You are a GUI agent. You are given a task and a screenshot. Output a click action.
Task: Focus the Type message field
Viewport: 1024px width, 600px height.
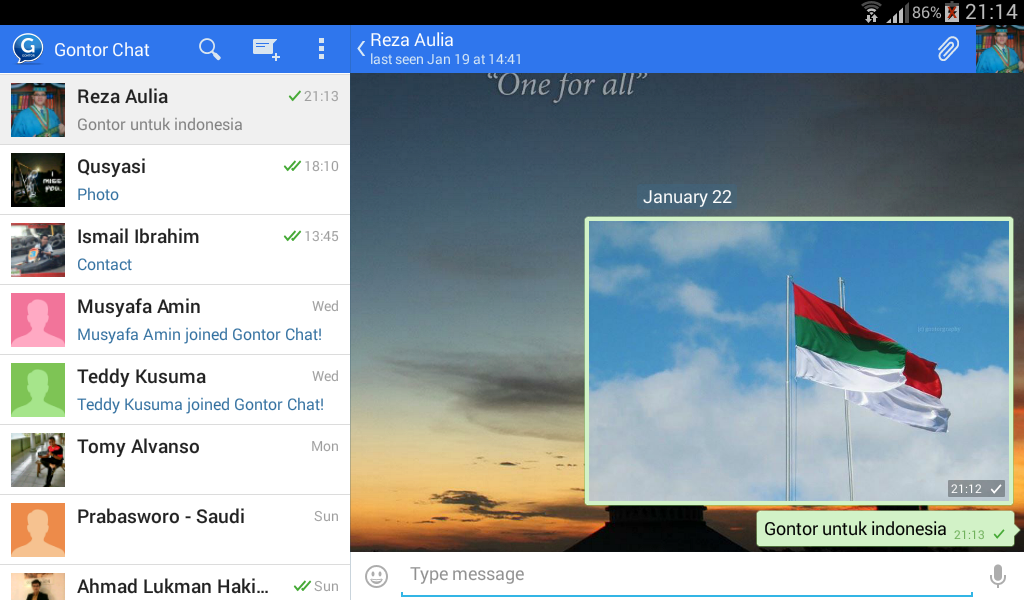coord(686,575)
